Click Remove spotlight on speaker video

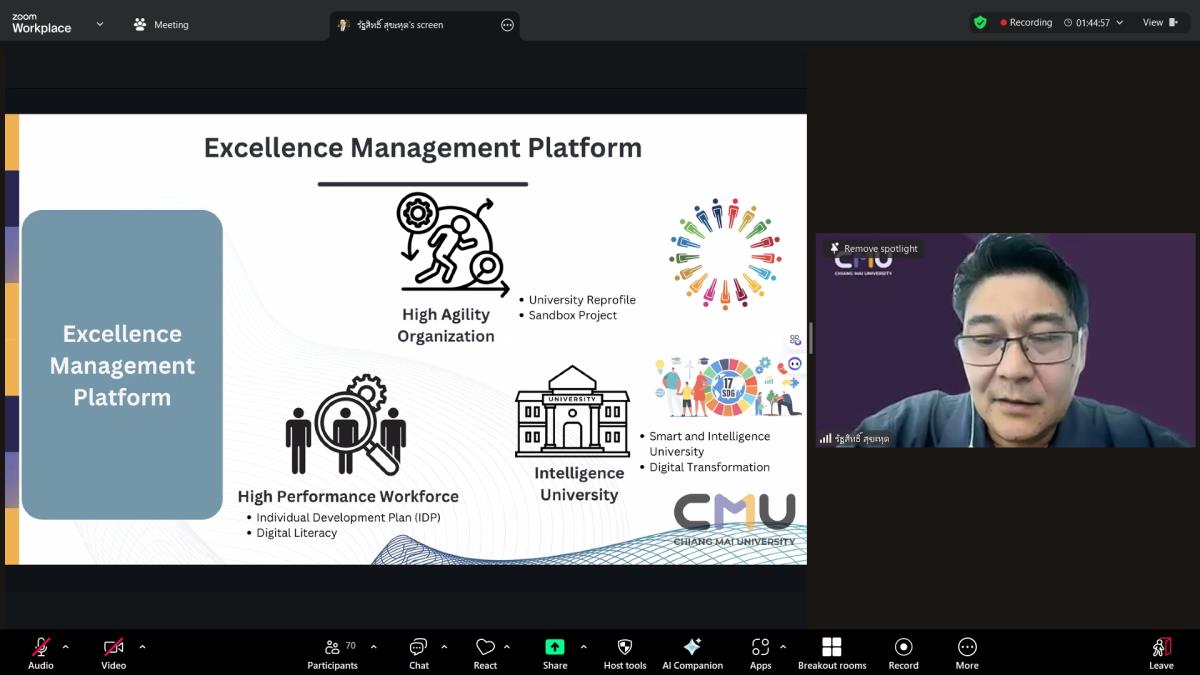[x=873, y=248]
